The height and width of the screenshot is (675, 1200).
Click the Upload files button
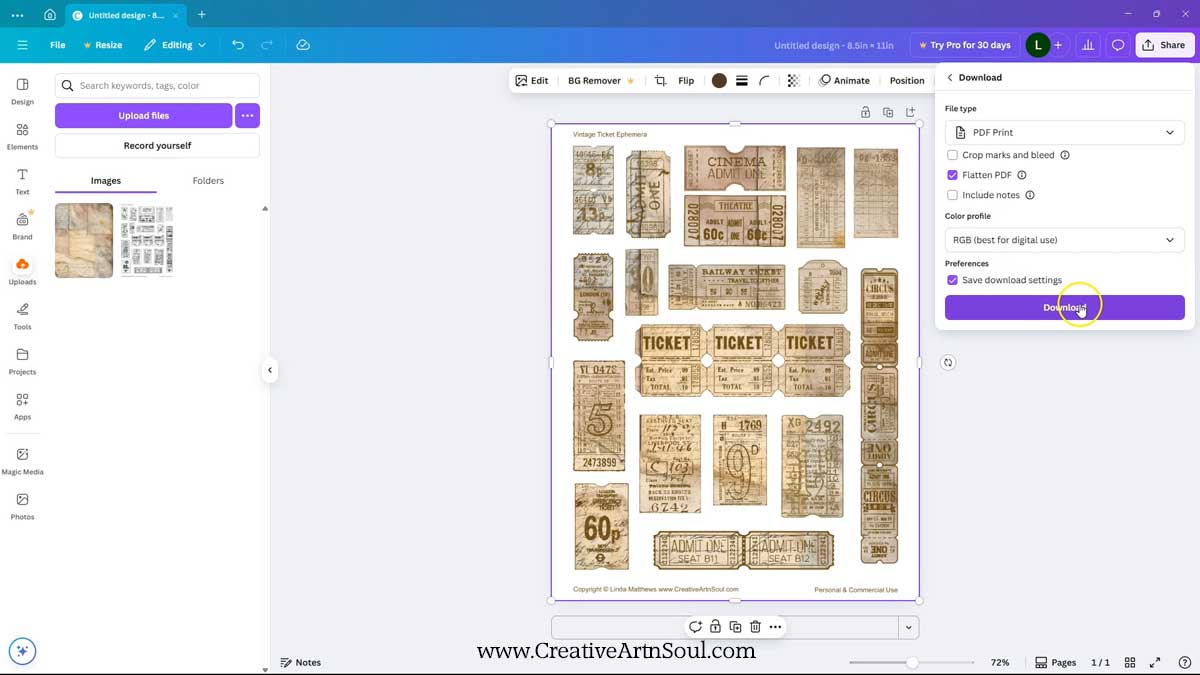click(143, 116)
